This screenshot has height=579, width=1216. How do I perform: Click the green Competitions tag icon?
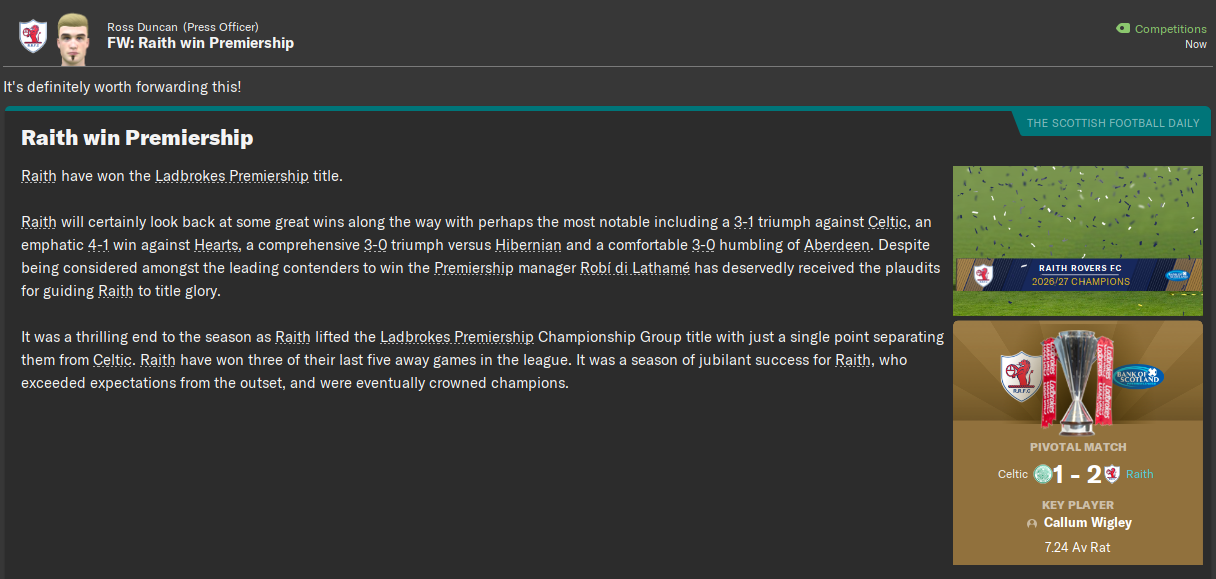[x=1123, y=29]
